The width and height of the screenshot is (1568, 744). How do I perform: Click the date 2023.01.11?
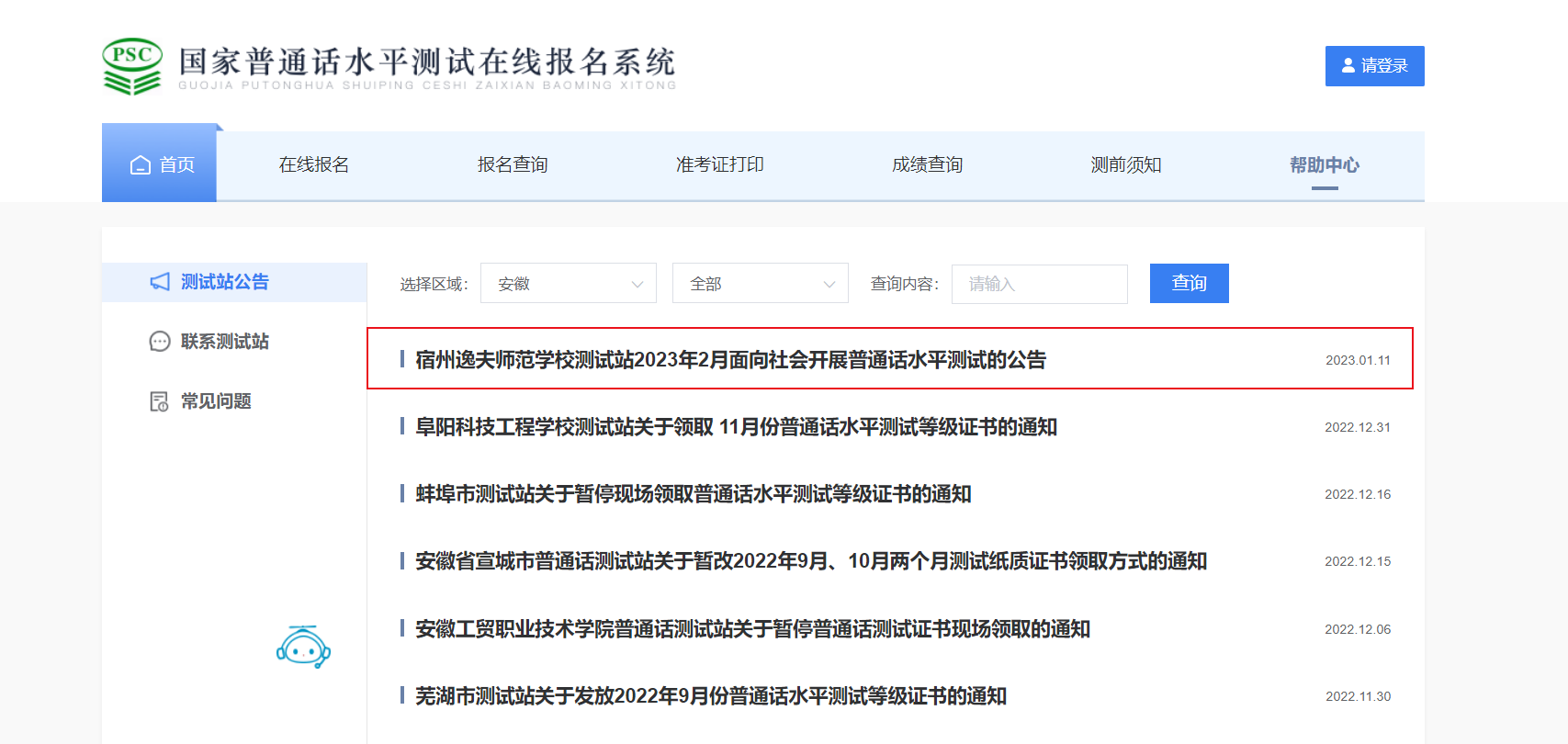tap(1358, 360)
